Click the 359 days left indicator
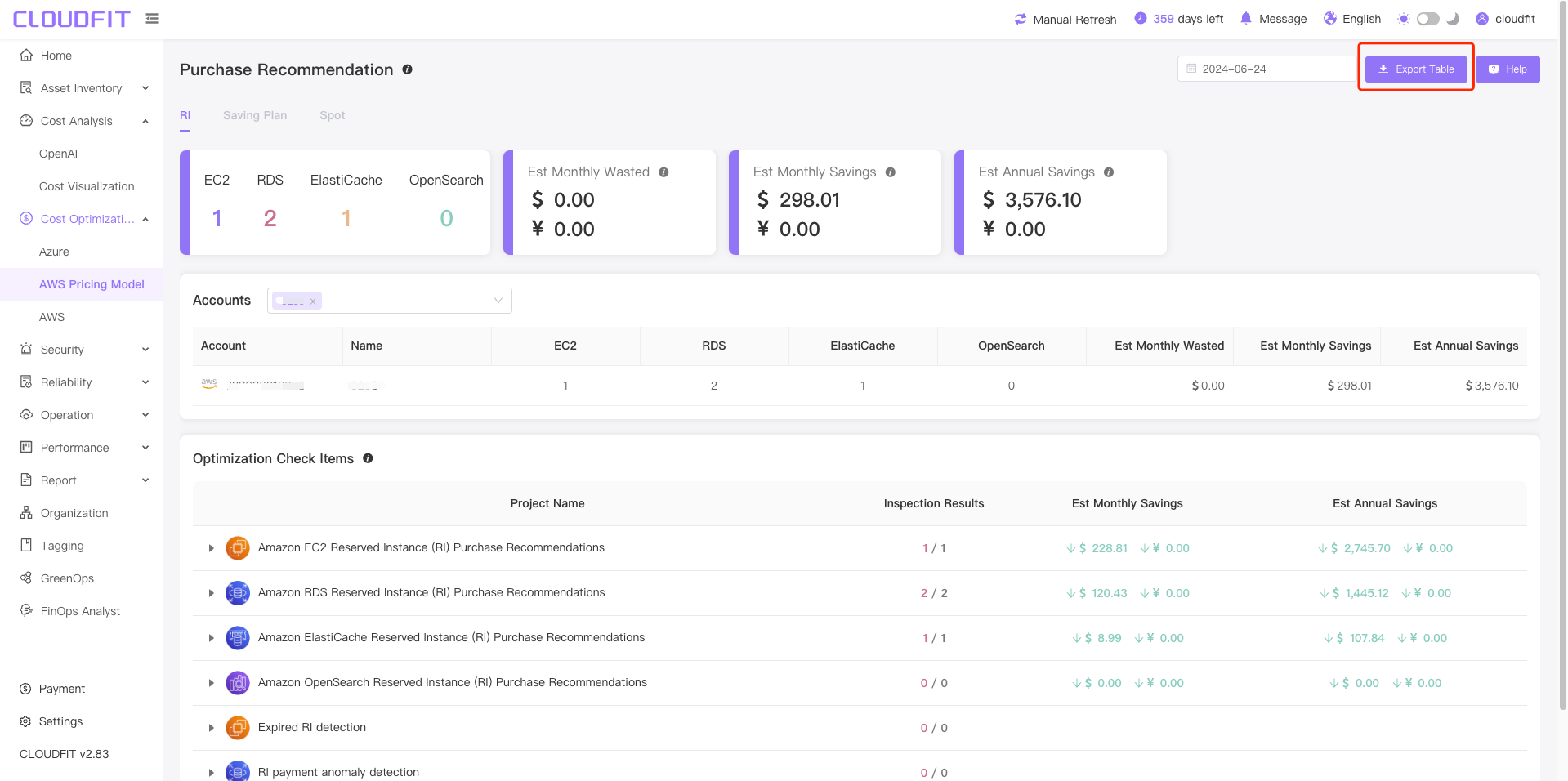Image resolution: width=1568 pixels, height=781 pixels. click(x=1179, y=19)
